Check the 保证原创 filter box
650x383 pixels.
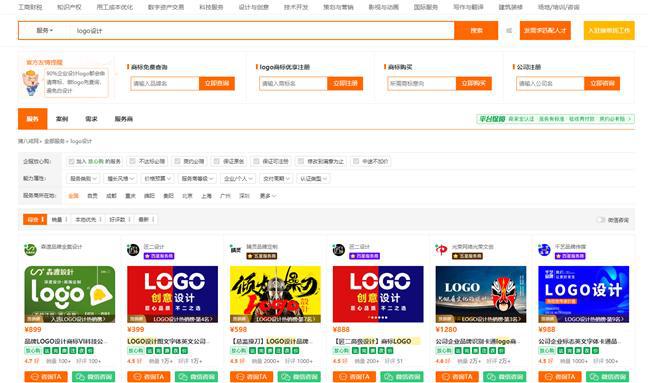pyautogui.click(x=216, y=161)
